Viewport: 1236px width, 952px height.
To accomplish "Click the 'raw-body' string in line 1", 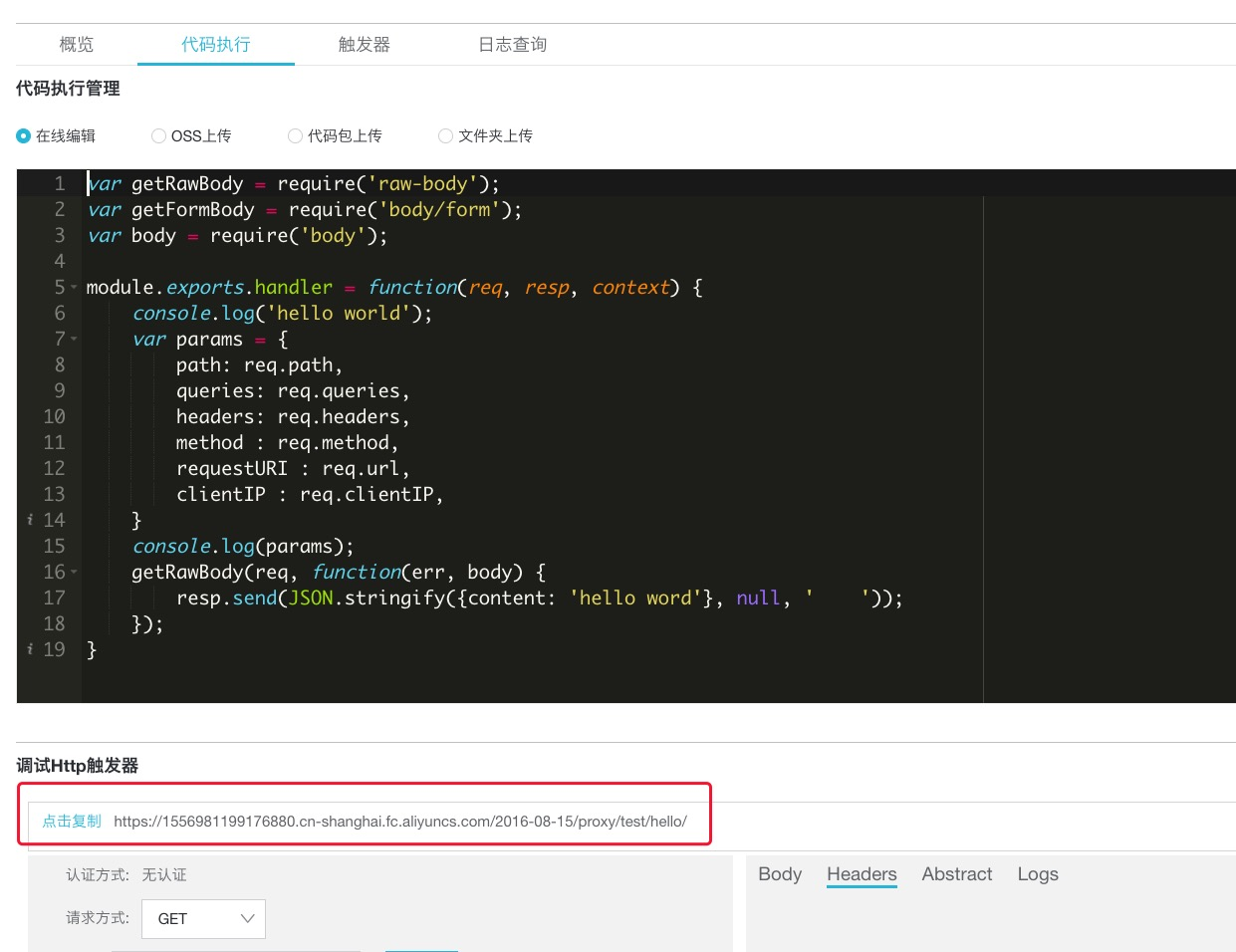I will (x=423, y=184).
